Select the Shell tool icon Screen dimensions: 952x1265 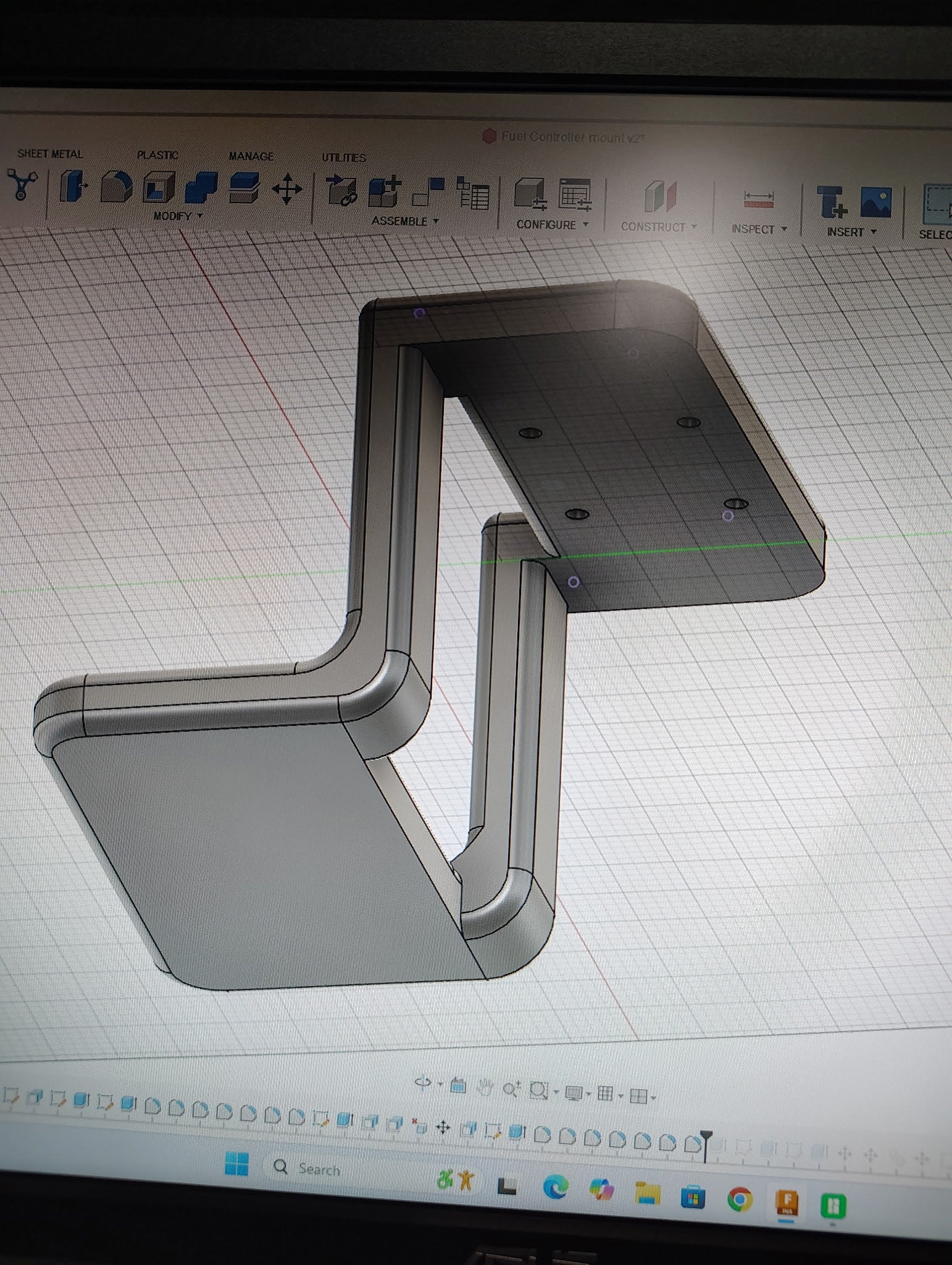(159, 187)
